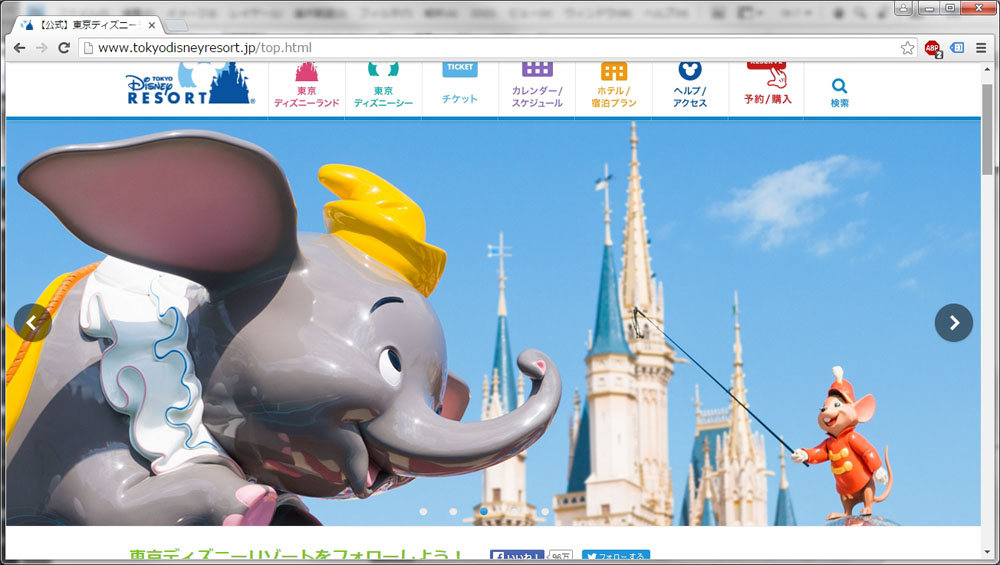Click the page vertical scrollbar thumb
This screenshot has height=565, width=1000.
pos(989,128)
